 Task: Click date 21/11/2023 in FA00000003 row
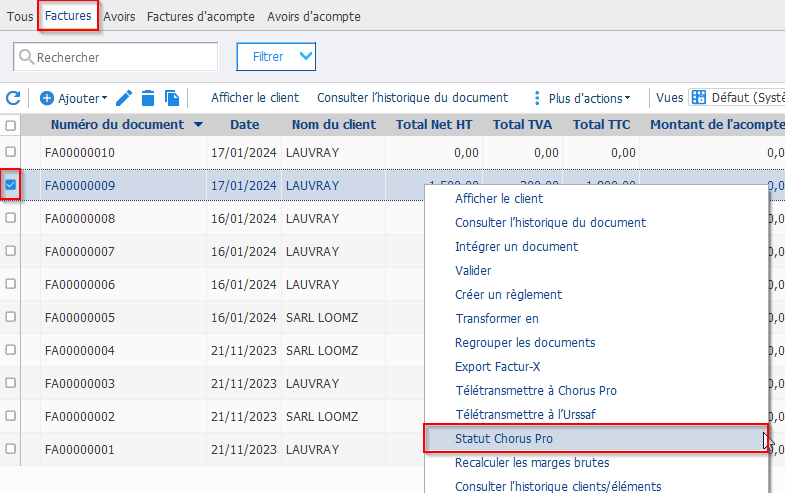coord(244,384)
